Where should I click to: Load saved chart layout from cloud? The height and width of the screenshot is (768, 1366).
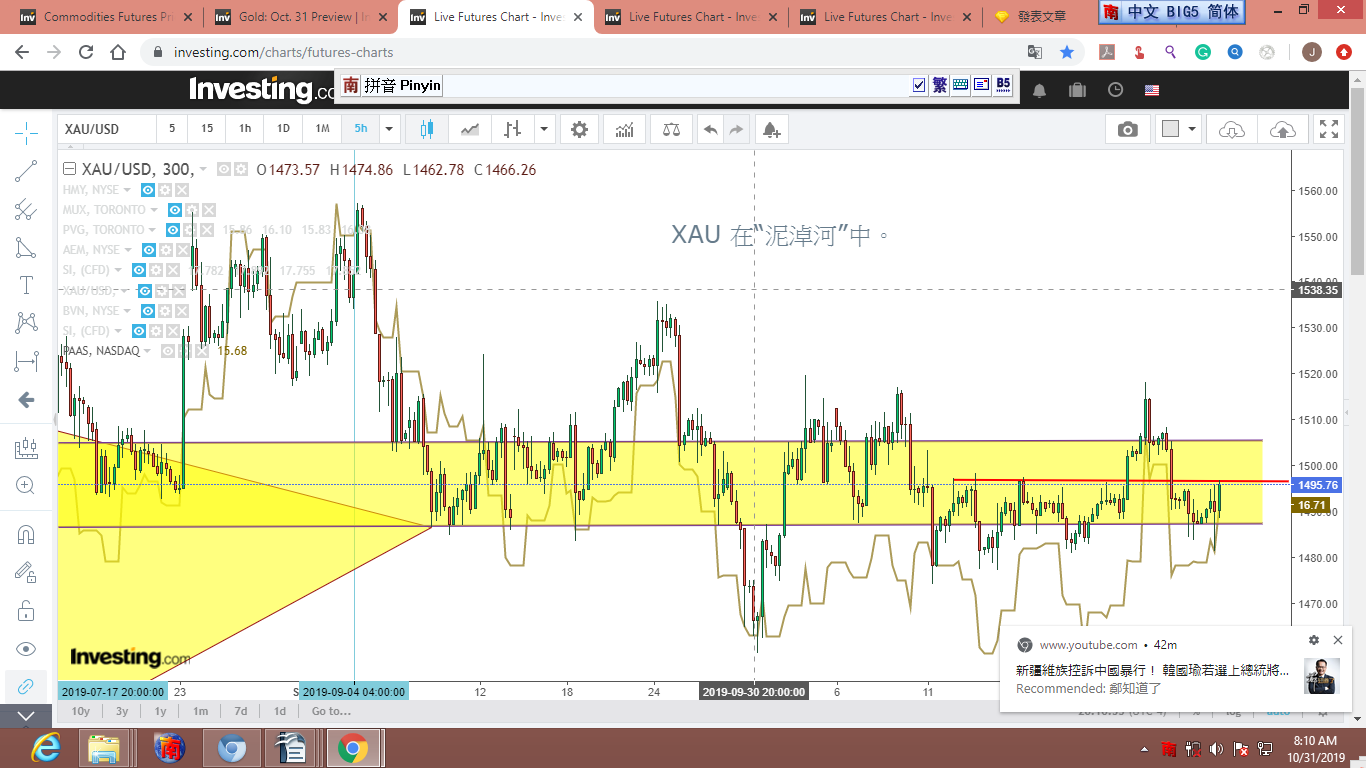1232,129
